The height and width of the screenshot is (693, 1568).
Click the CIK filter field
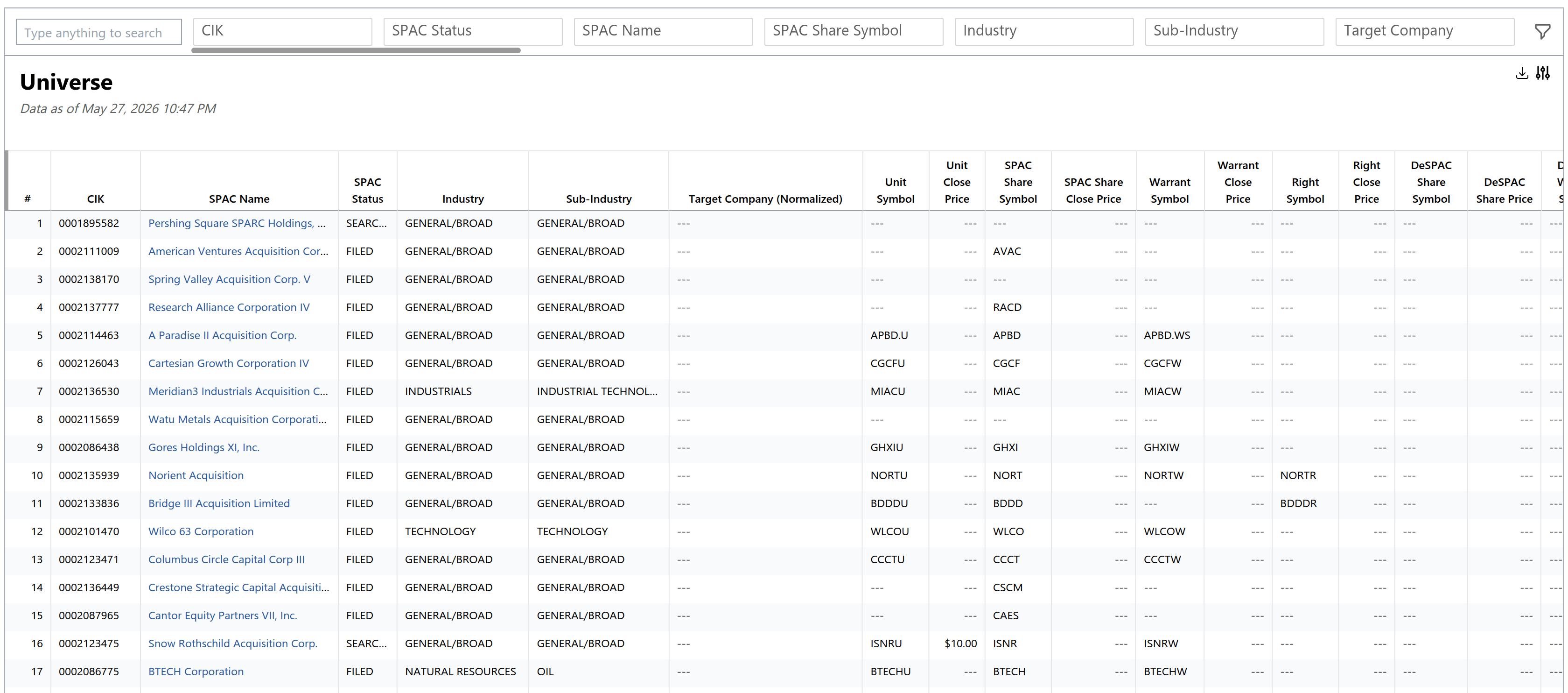click(x=282, y=31)
